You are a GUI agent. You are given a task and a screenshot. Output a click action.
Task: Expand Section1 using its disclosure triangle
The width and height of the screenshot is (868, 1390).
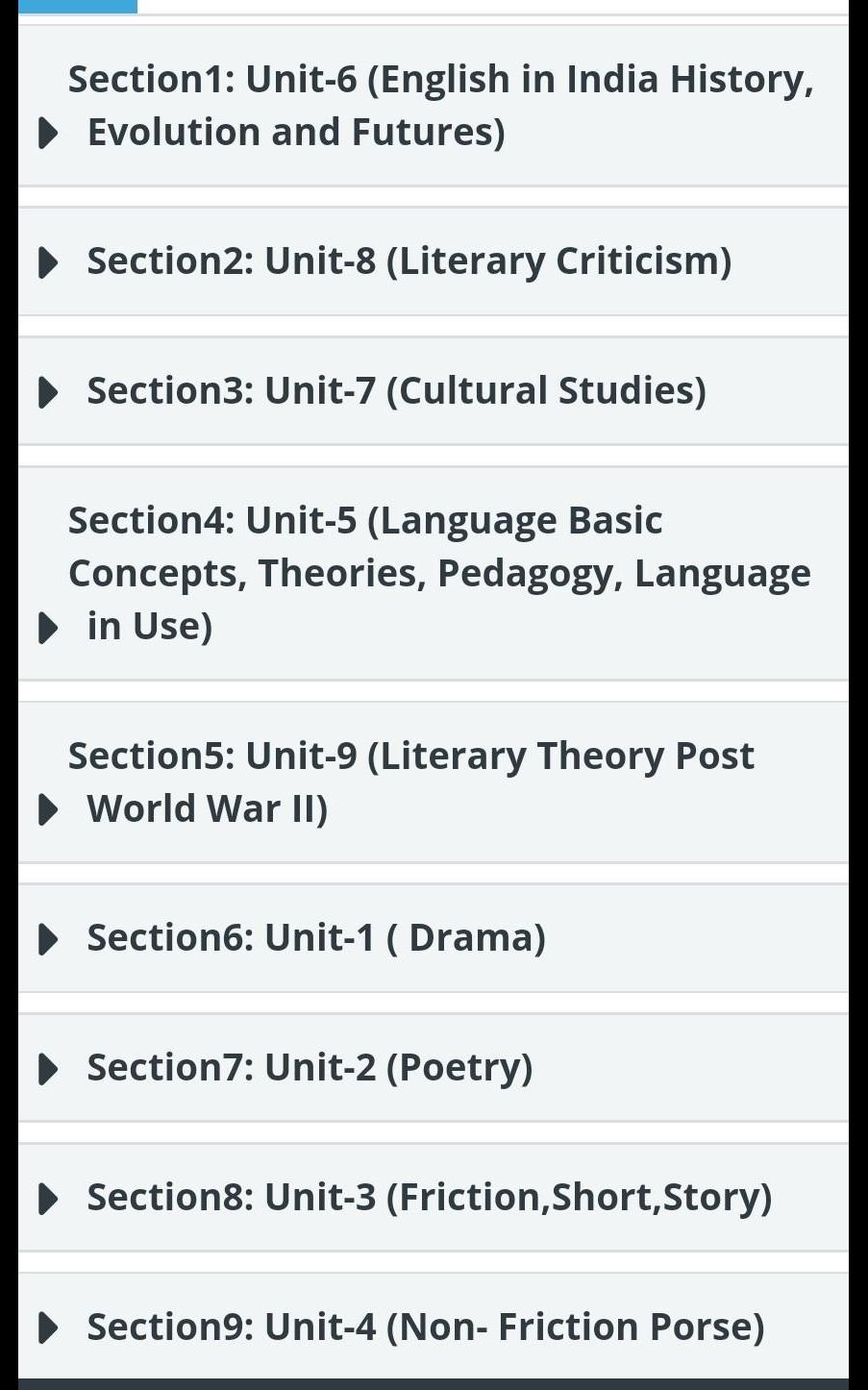point(47,133)
